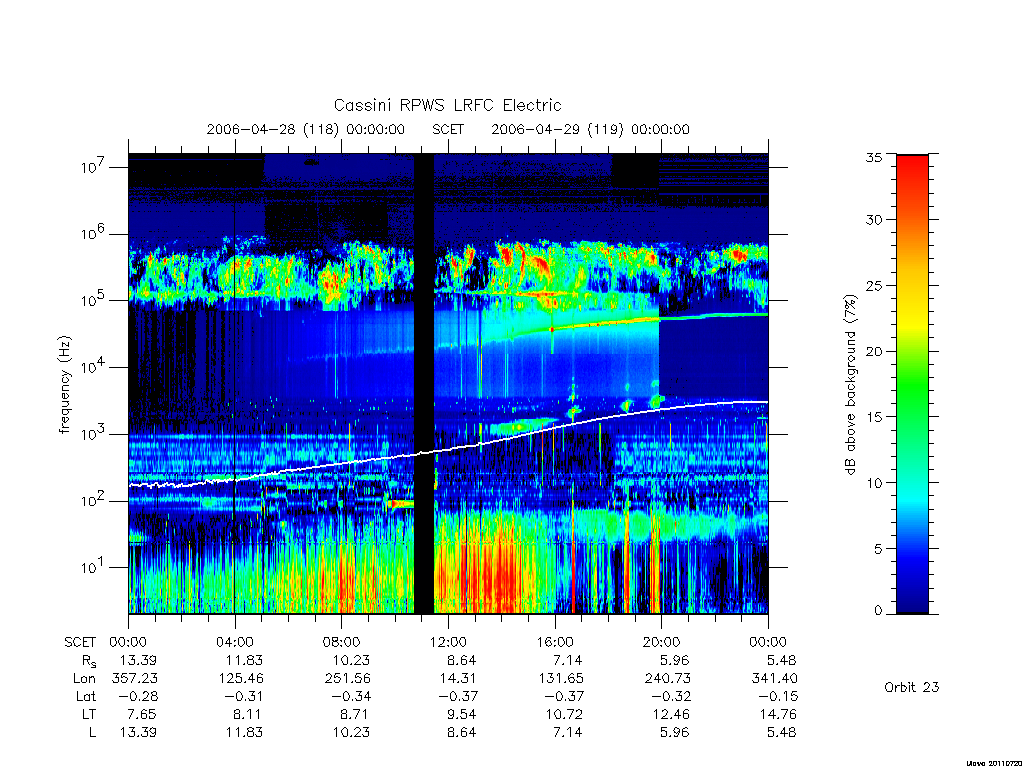Click the 'Lon' row label
The height and width of the screenshot is (768, 1024).
[x=84, y=679]
